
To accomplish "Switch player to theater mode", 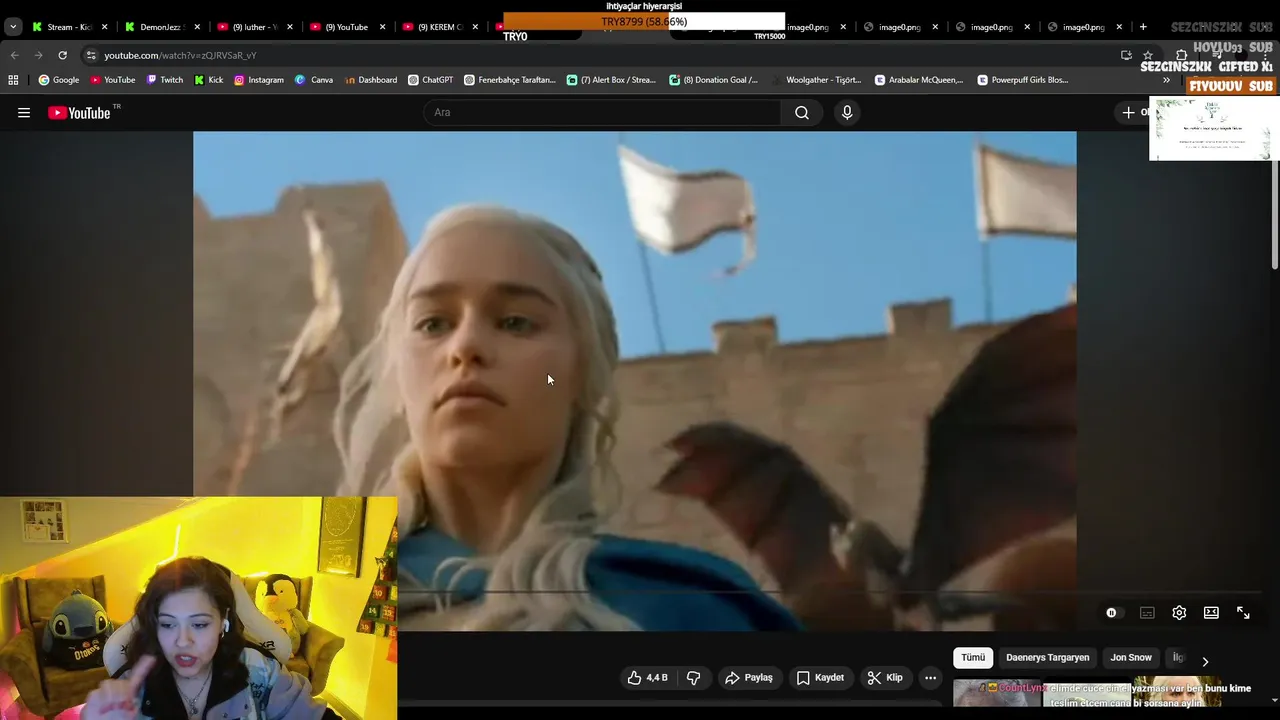I will pos(1211,613).
